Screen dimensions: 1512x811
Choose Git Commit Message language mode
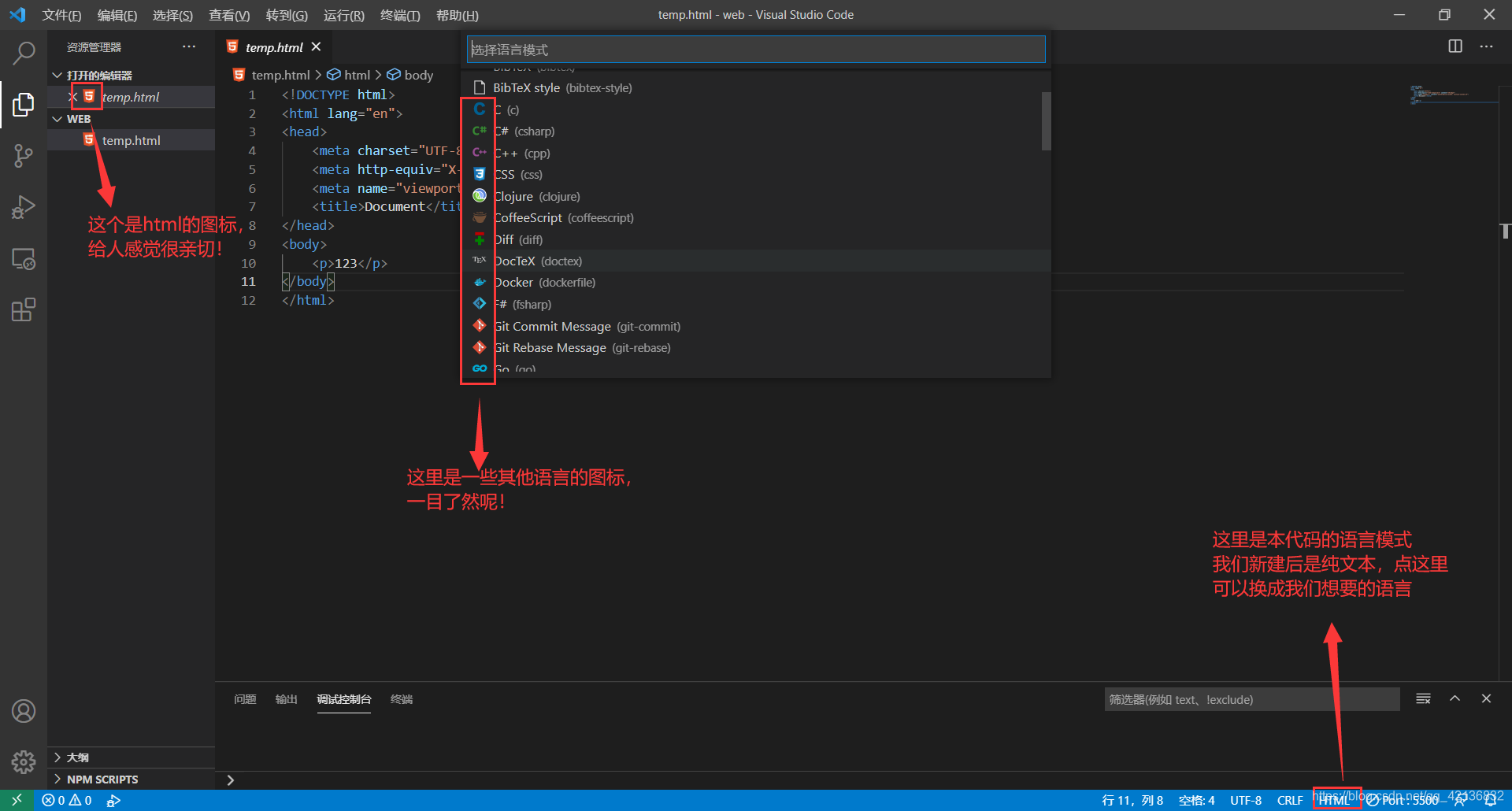click(x=756, y=326)
